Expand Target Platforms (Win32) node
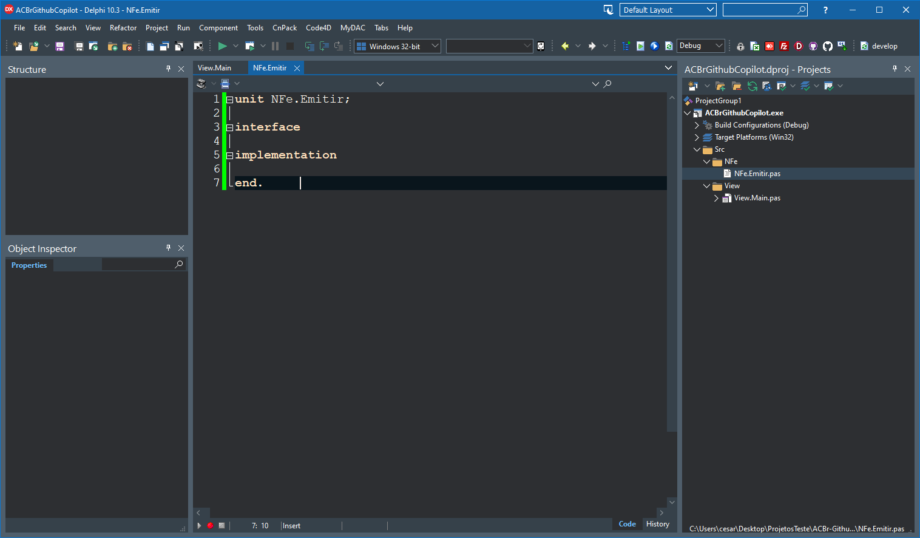The height and width of the screenshot is (538, 920). click(x=697, y=137)
